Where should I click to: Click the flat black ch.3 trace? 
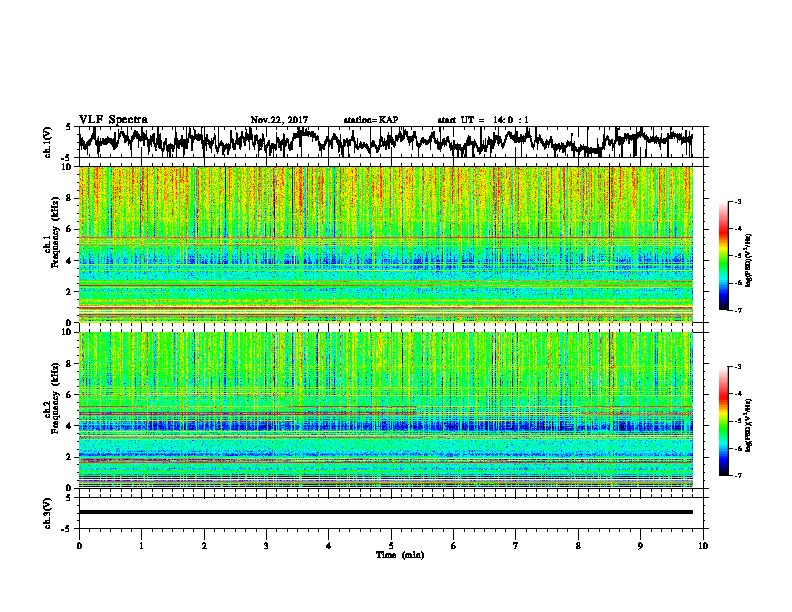click(385, 512)
